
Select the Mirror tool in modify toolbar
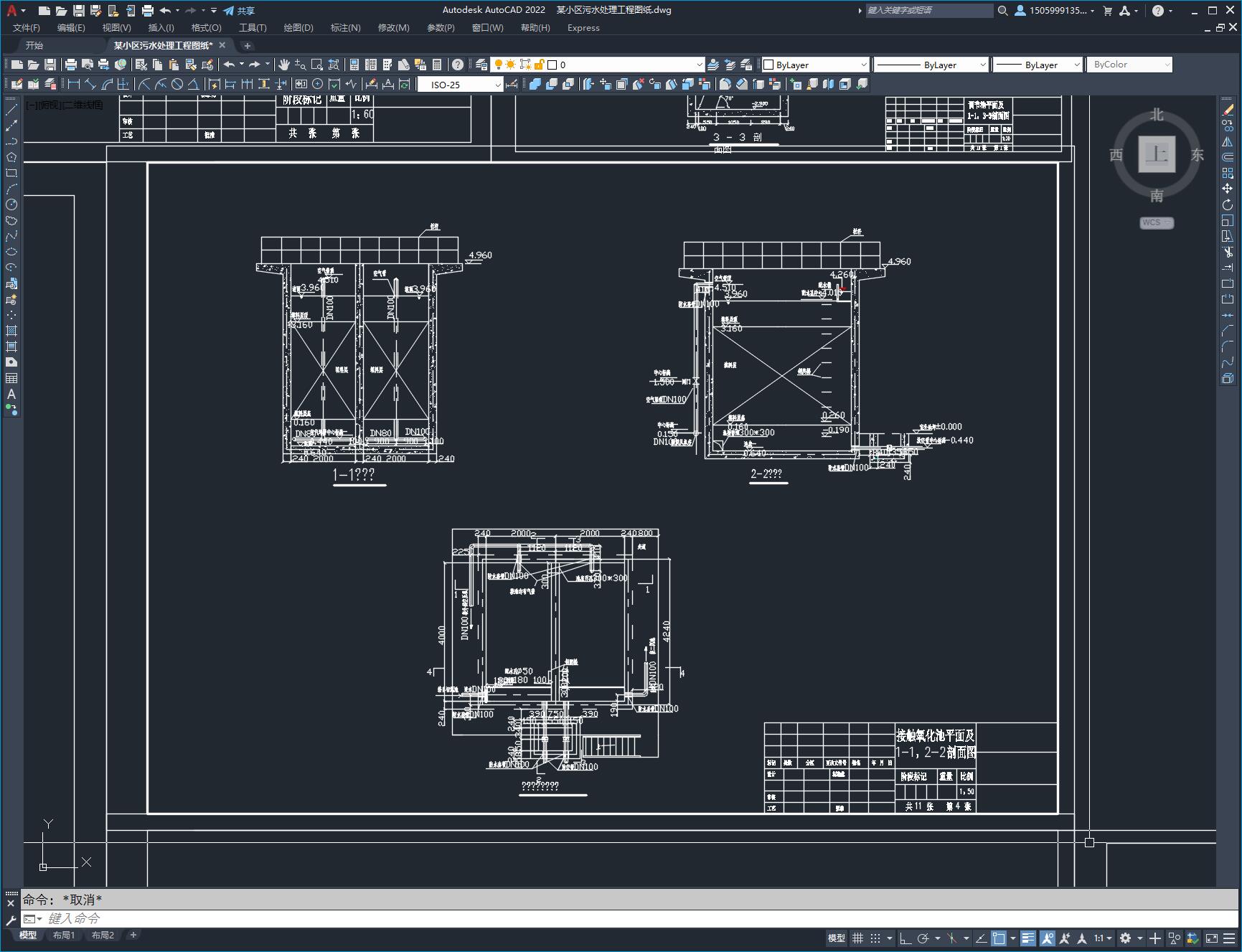1228,141
